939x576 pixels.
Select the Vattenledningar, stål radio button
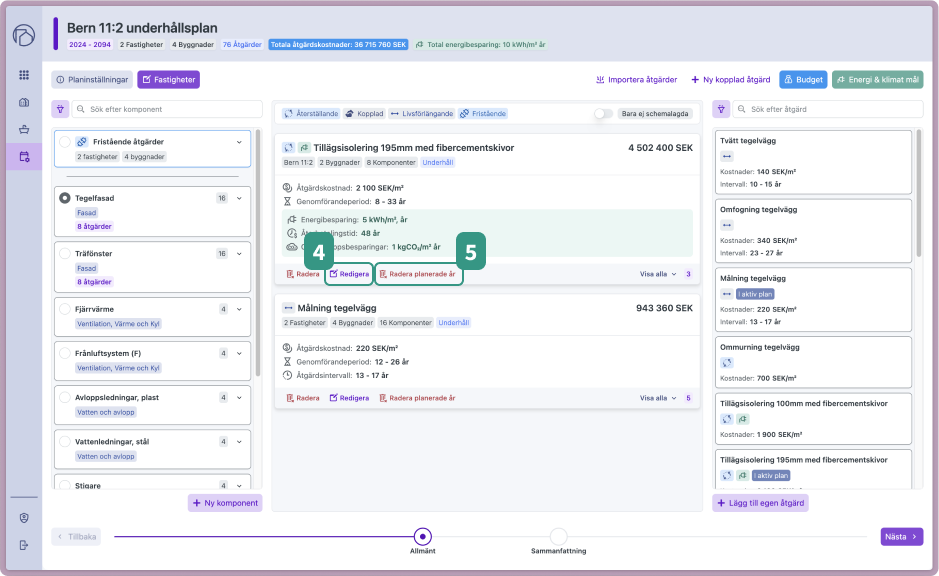pos(65,442)
